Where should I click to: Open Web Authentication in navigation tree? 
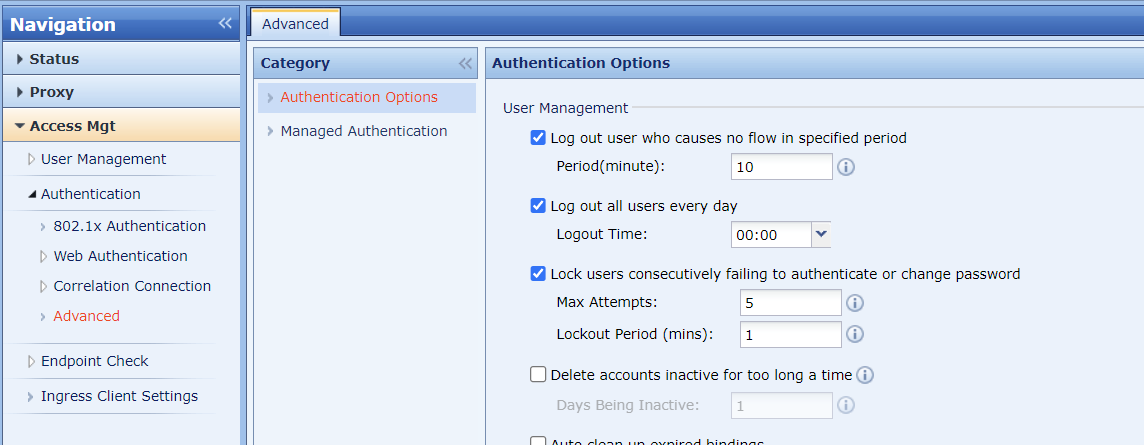(x=120, y=256)
